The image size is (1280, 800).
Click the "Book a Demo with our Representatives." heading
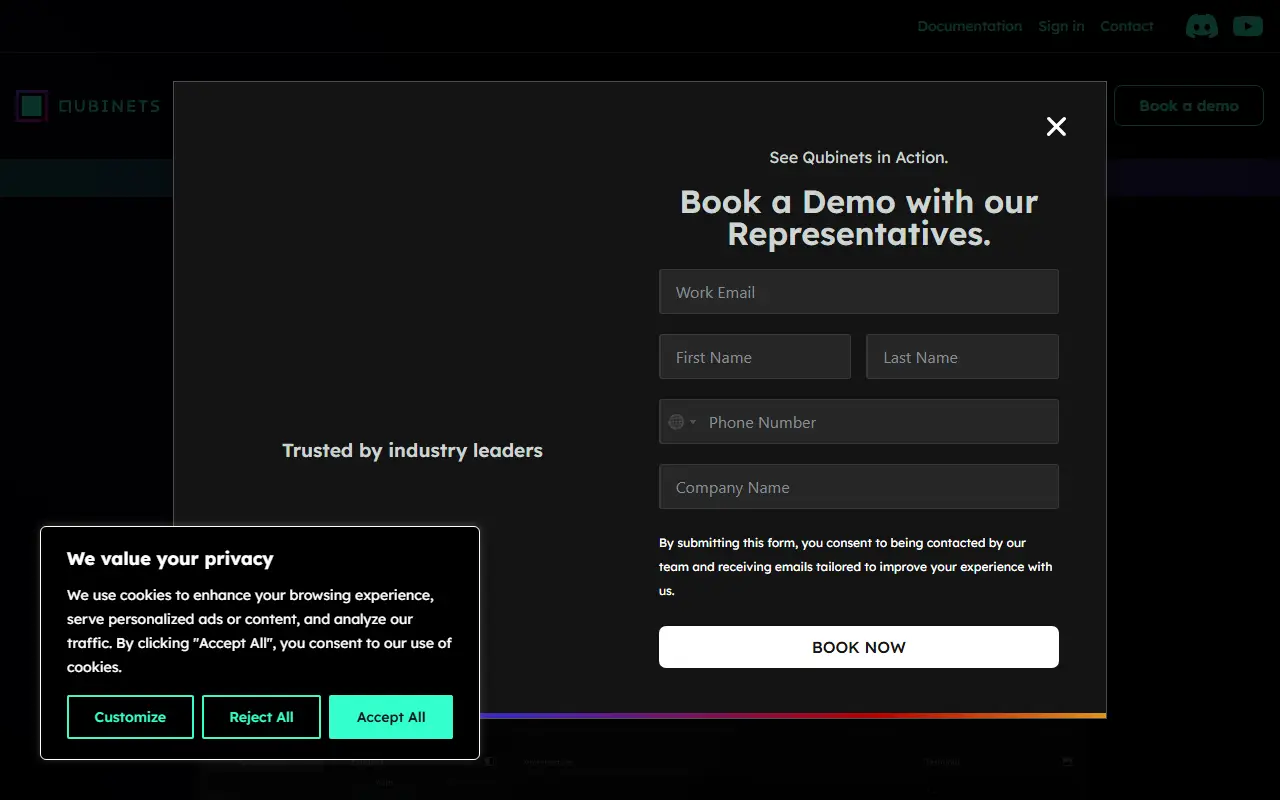[859, 218]
